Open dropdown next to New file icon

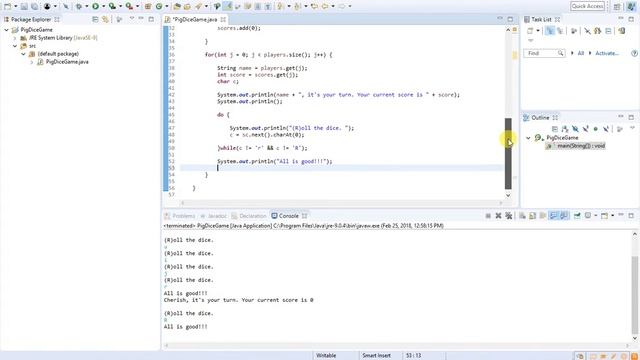coord(15,6)
